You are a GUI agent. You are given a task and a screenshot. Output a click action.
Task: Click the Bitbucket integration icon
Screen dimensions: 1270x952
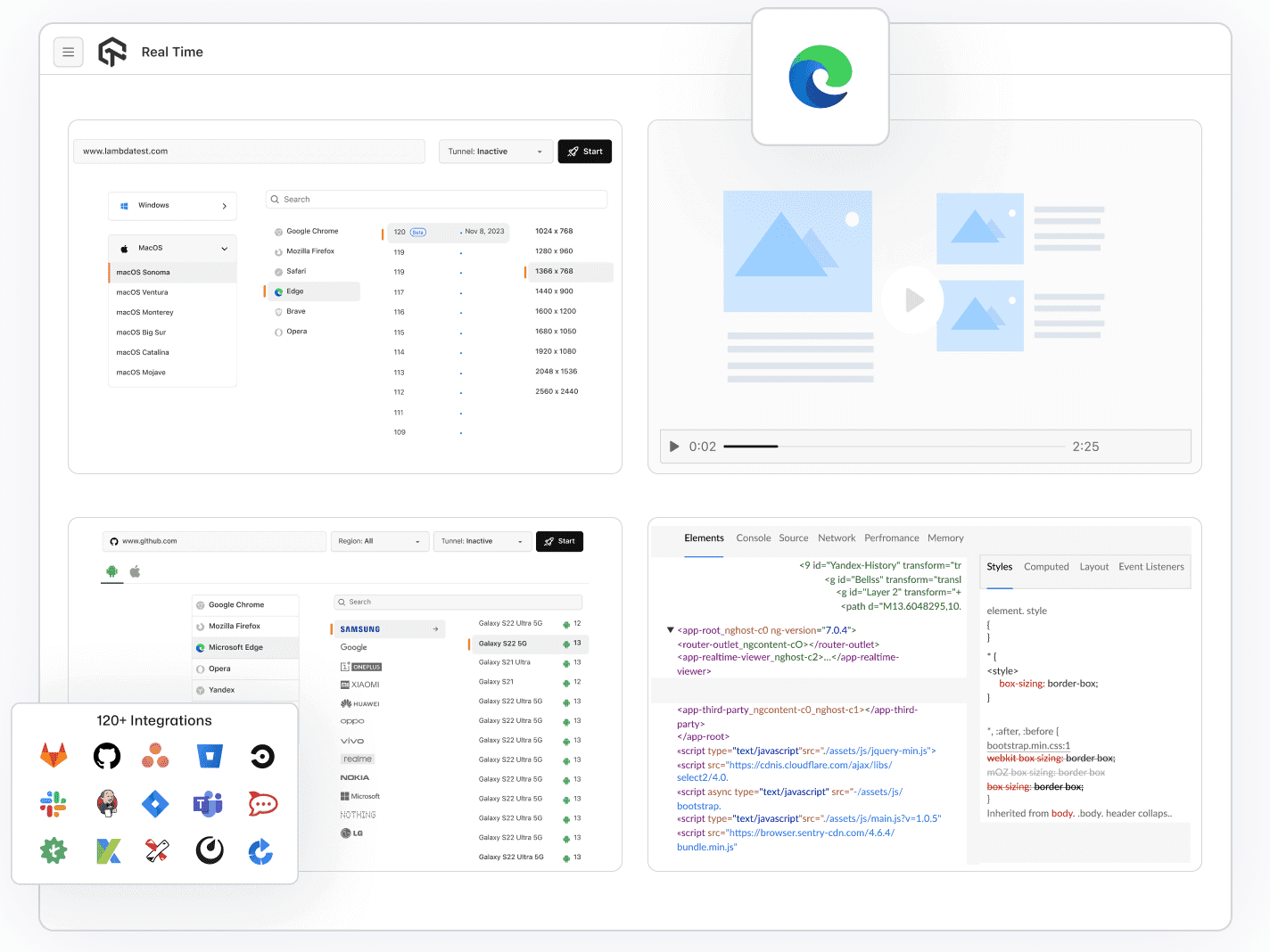coord(210,755)
